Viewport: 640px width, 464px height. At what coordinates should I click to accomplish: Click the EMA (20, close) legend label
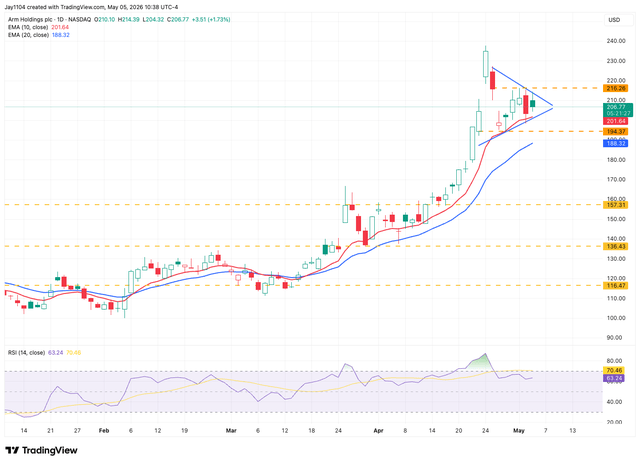click(x=28, y=35)
